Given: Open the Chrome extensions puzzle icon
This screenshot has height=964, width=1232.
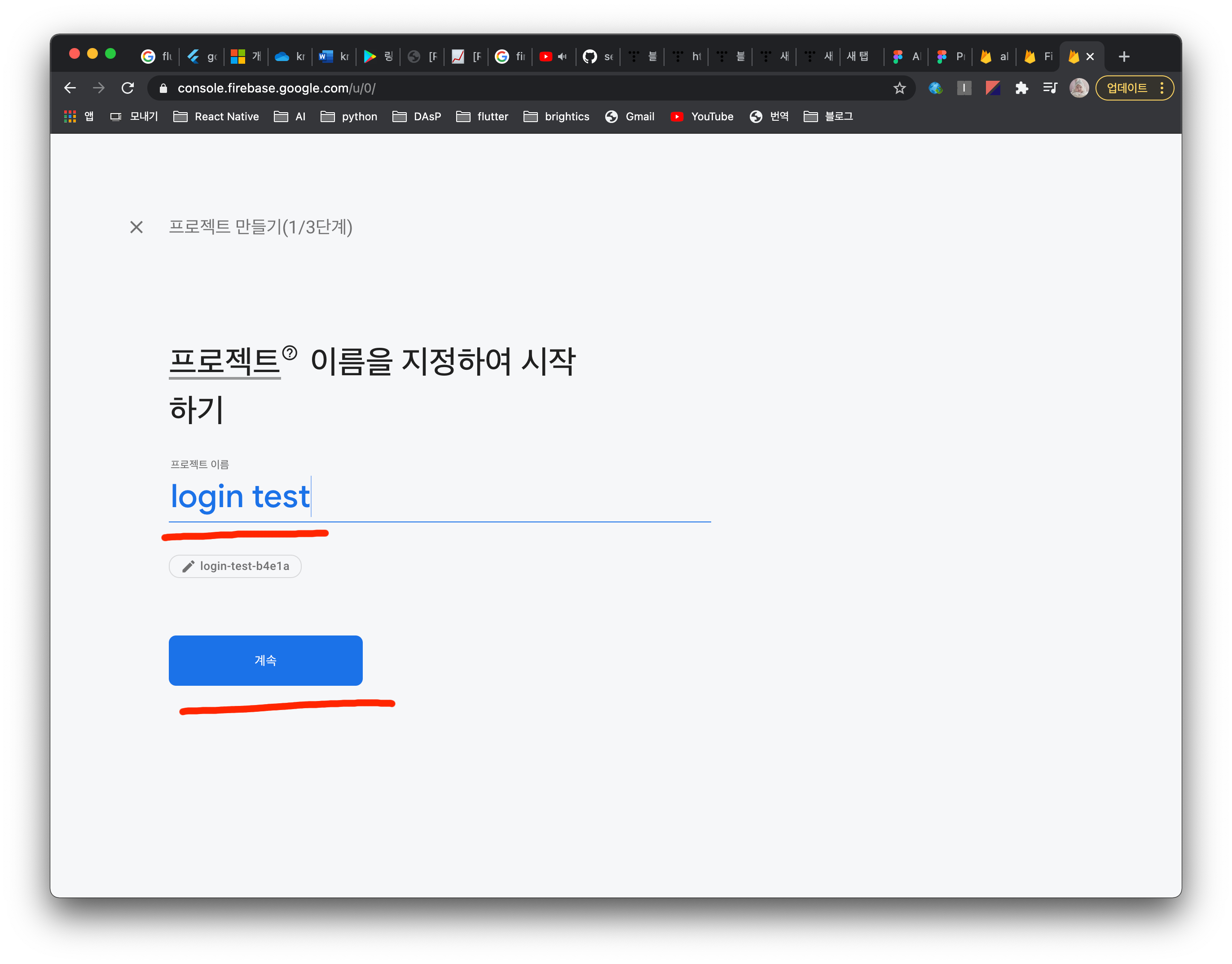Looking at the screenshot, I should [x=1021, y=88].
